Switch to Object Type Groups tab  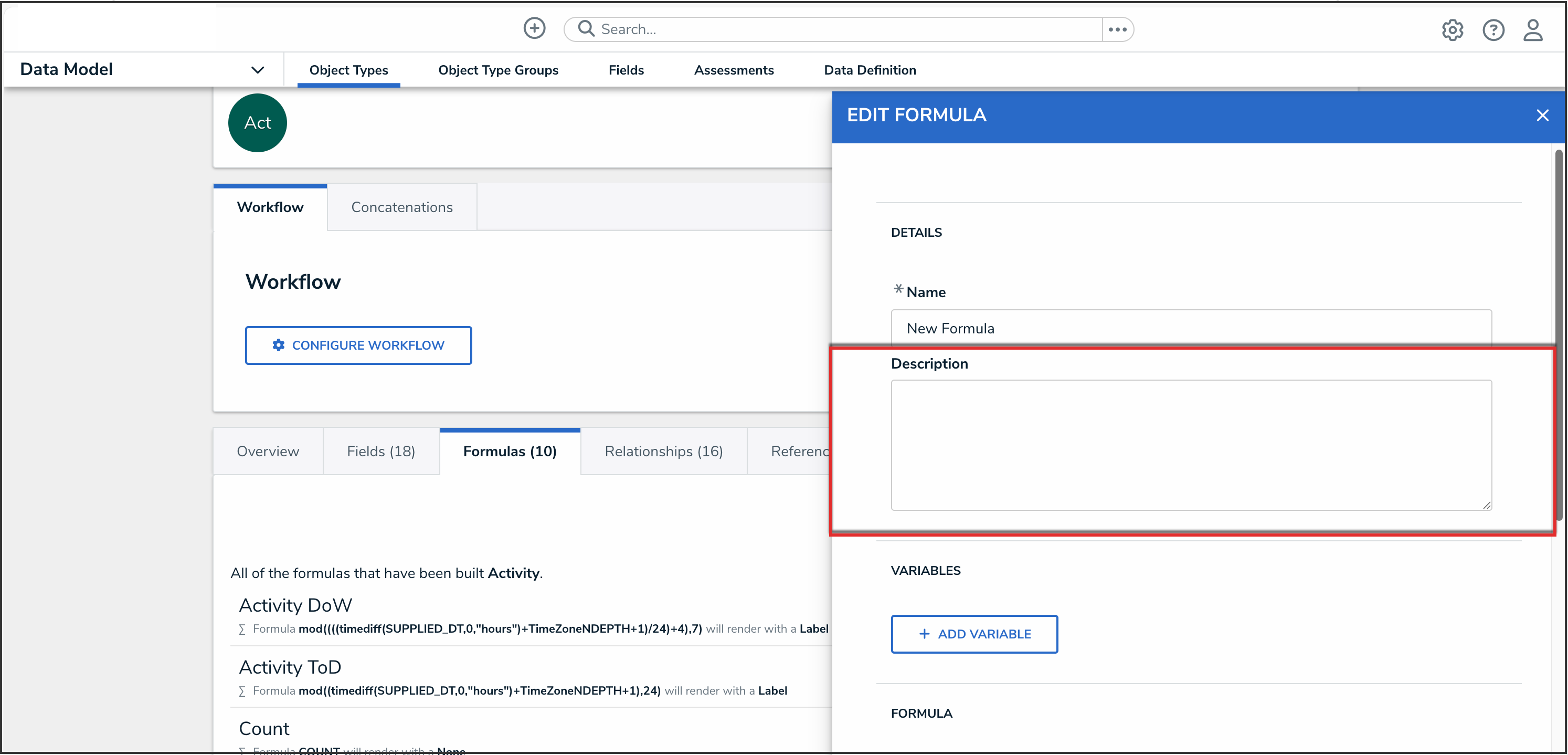coord(498,70)
